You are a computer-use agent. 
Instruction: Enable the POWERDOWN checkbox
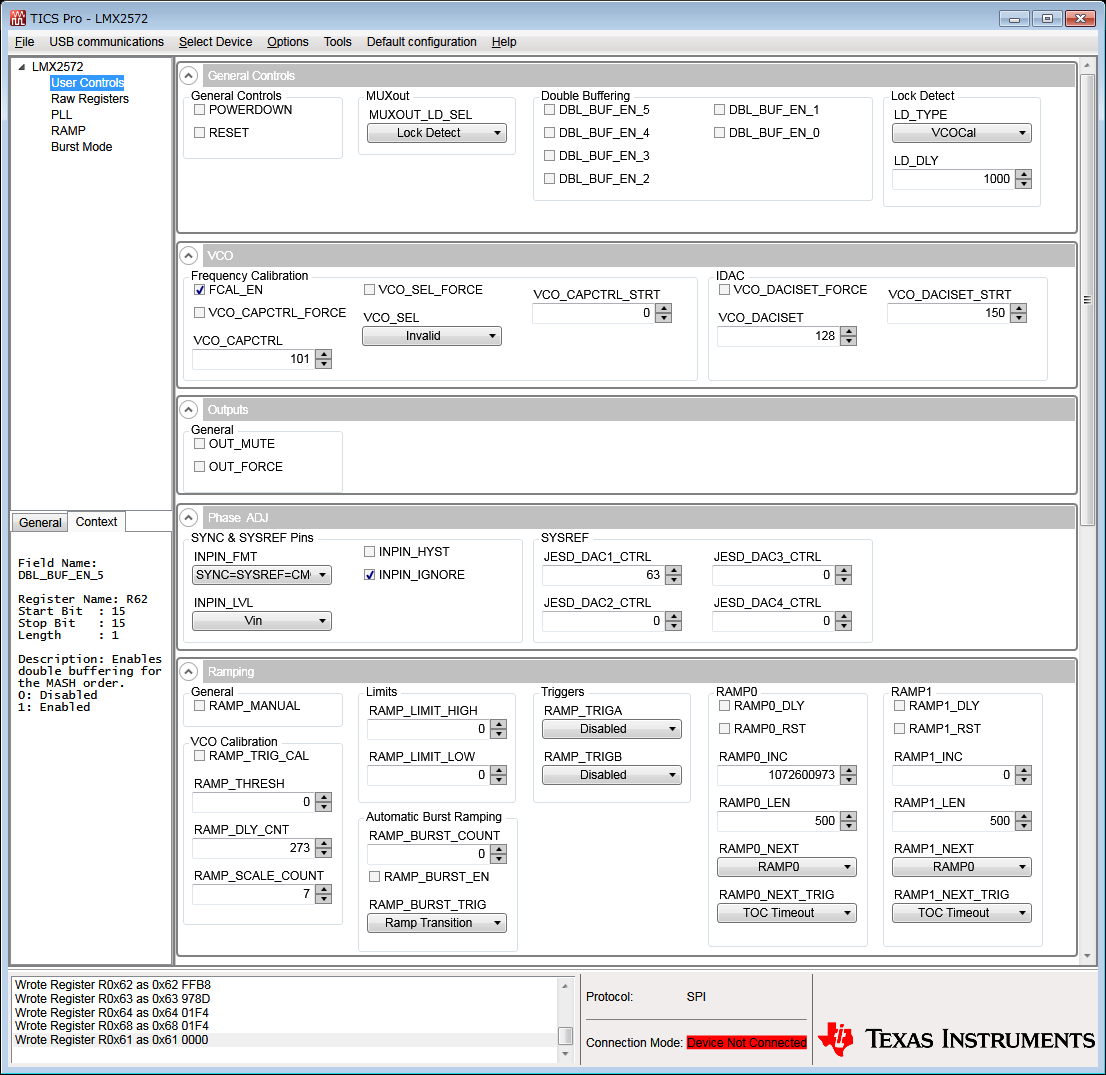click(200, 110)
